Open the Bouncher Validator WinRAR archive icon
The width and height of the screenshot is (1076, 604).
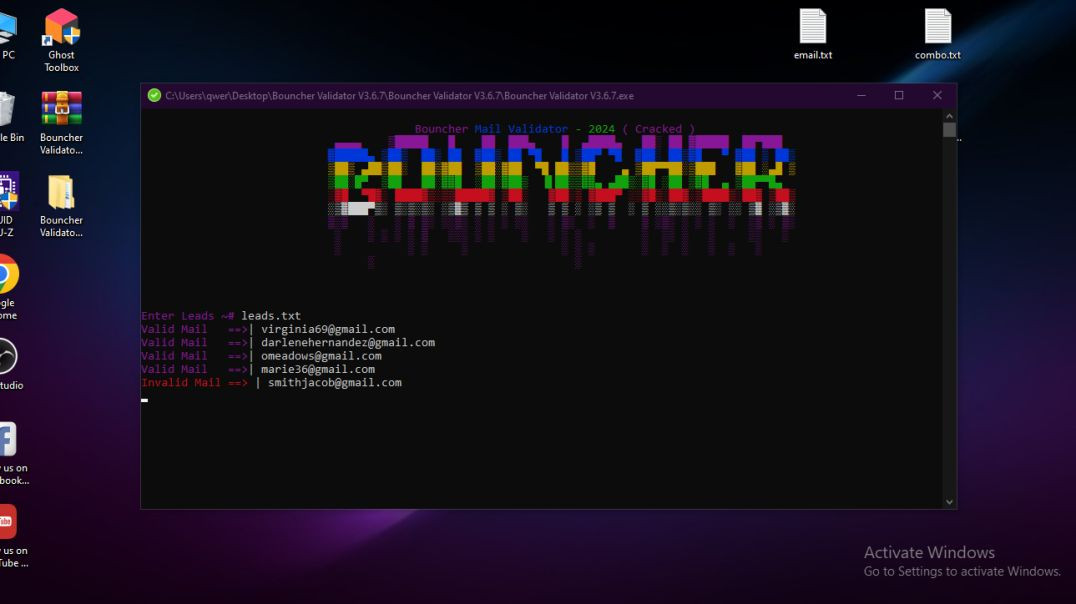(x=62, y=124)
